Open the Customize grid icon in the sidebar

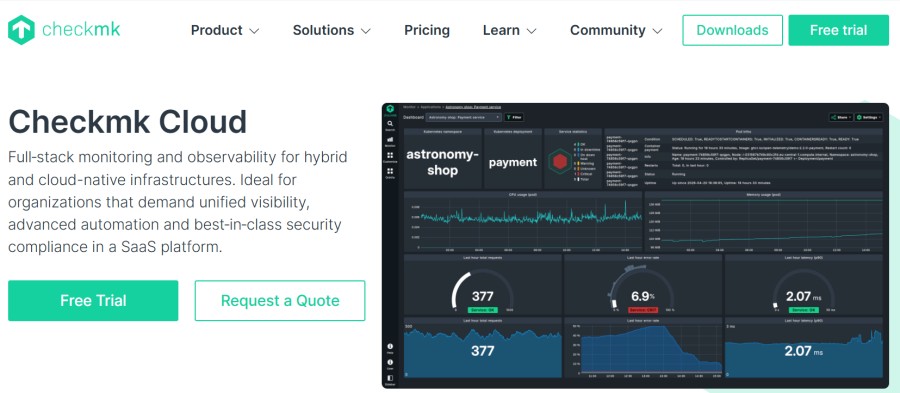pyautogui.click(x=390, y=157)
